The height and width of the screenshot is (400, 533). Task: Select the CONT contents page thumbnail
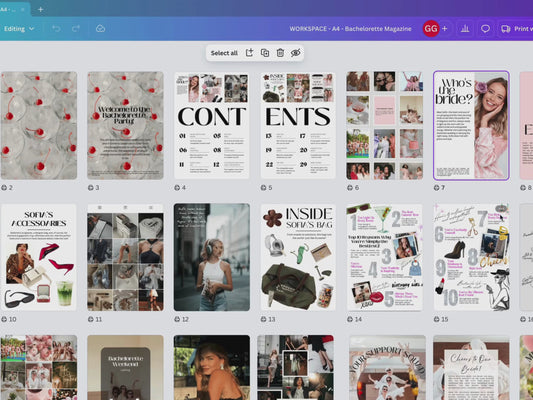pos(211,125)
